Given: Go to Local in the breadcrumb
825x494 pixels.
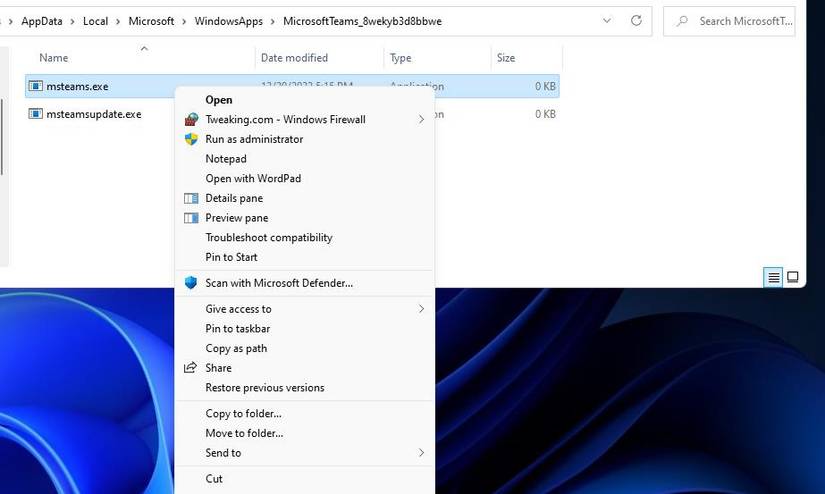Looking at the screenshot, I should (95, 21).
